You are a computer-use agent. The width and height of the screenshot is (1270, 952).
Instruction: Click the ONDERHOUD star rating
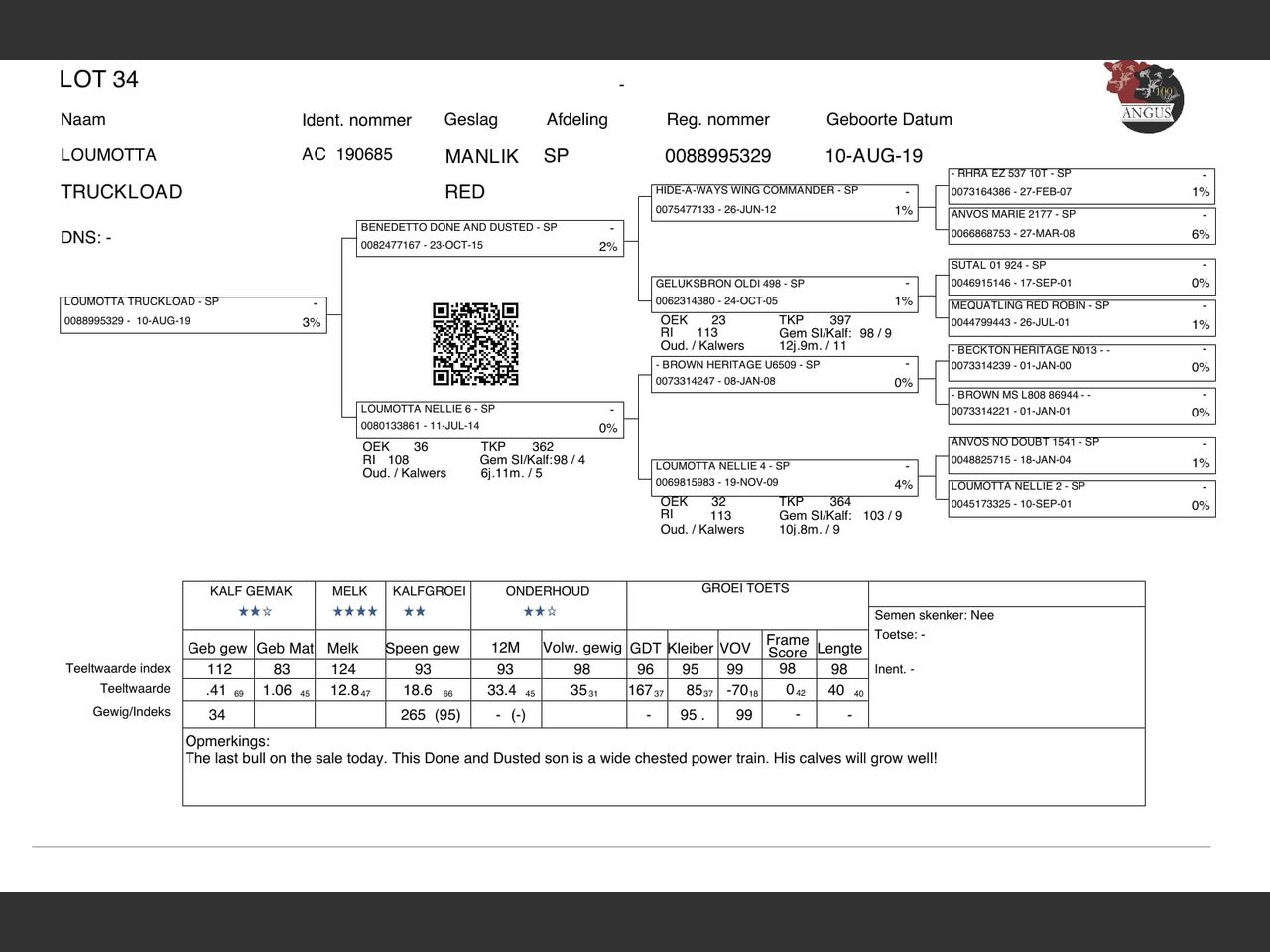[539, 612]
